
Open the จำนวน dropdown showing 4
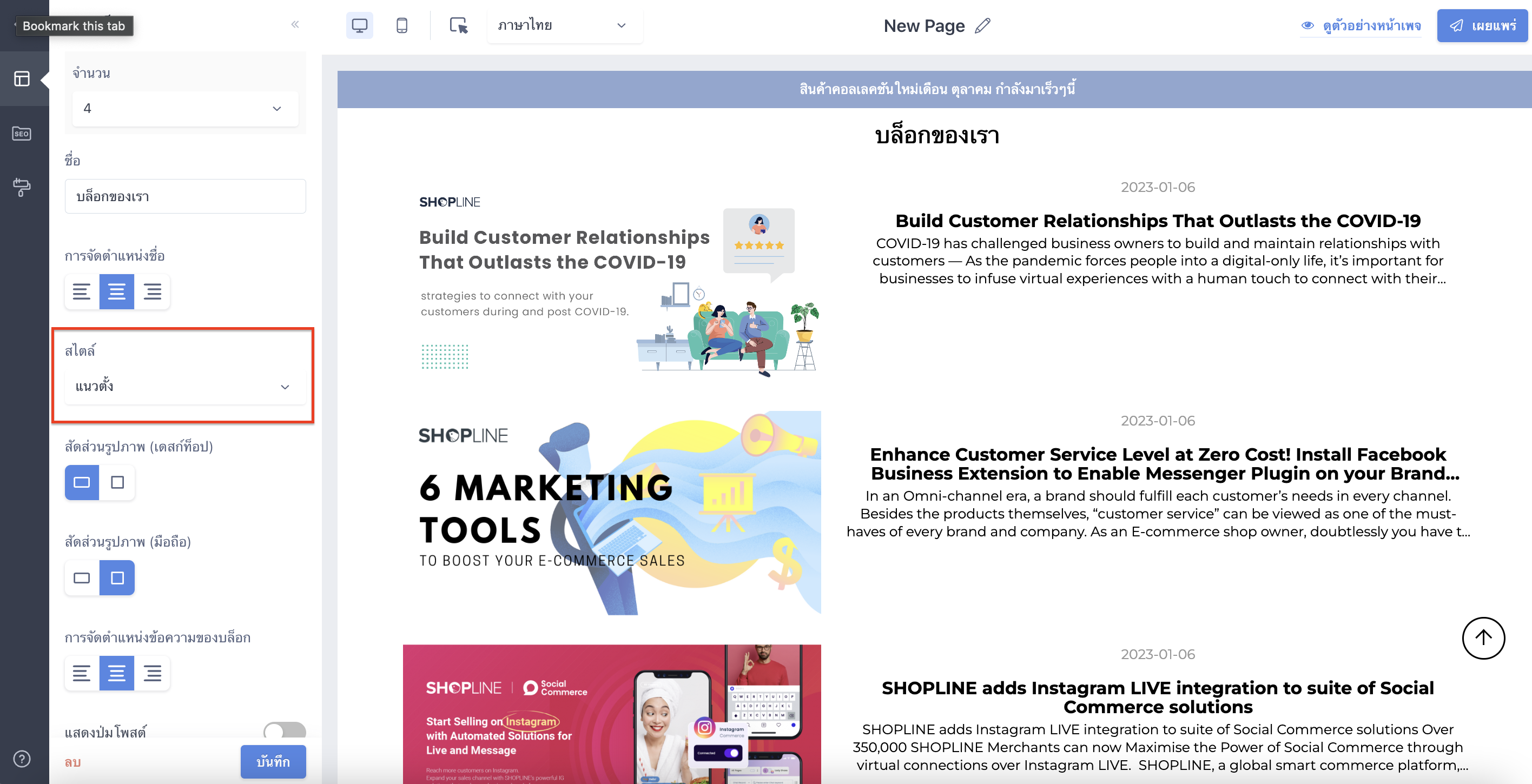point(185,108)
